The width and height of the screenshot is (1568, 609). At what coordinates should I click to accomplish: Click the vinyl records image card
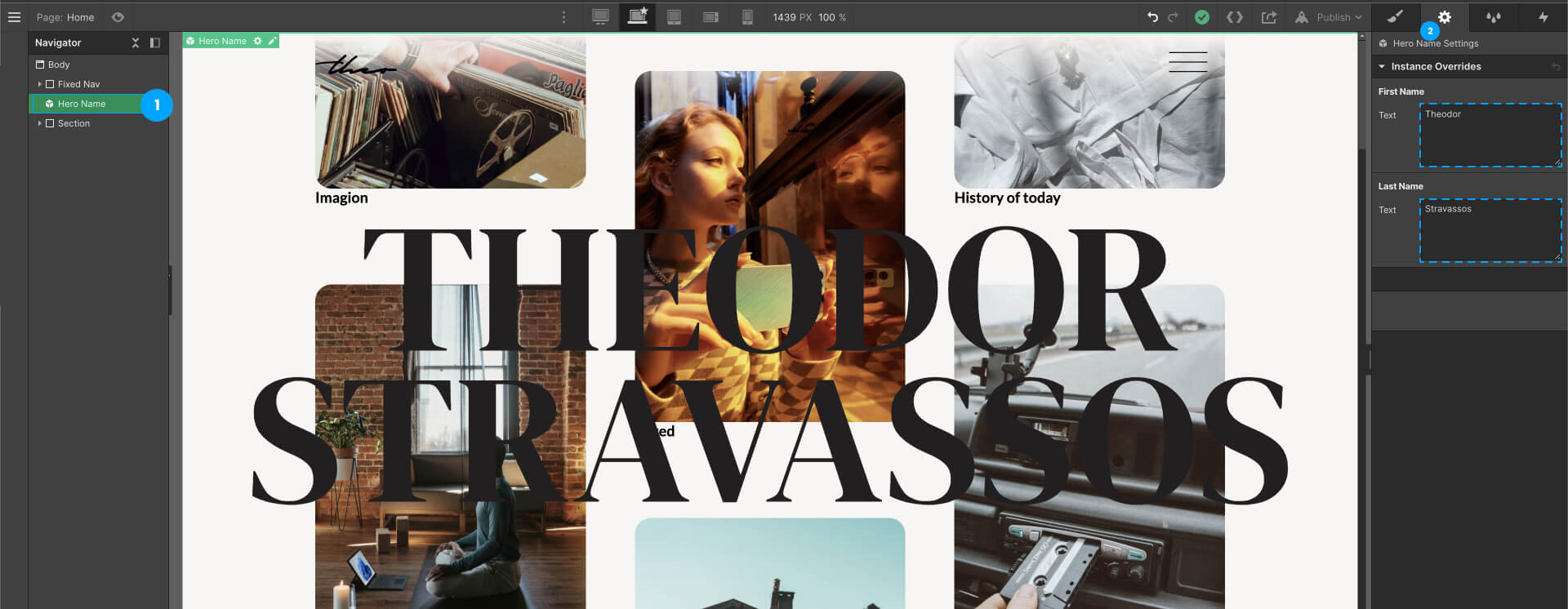[450, 112]
